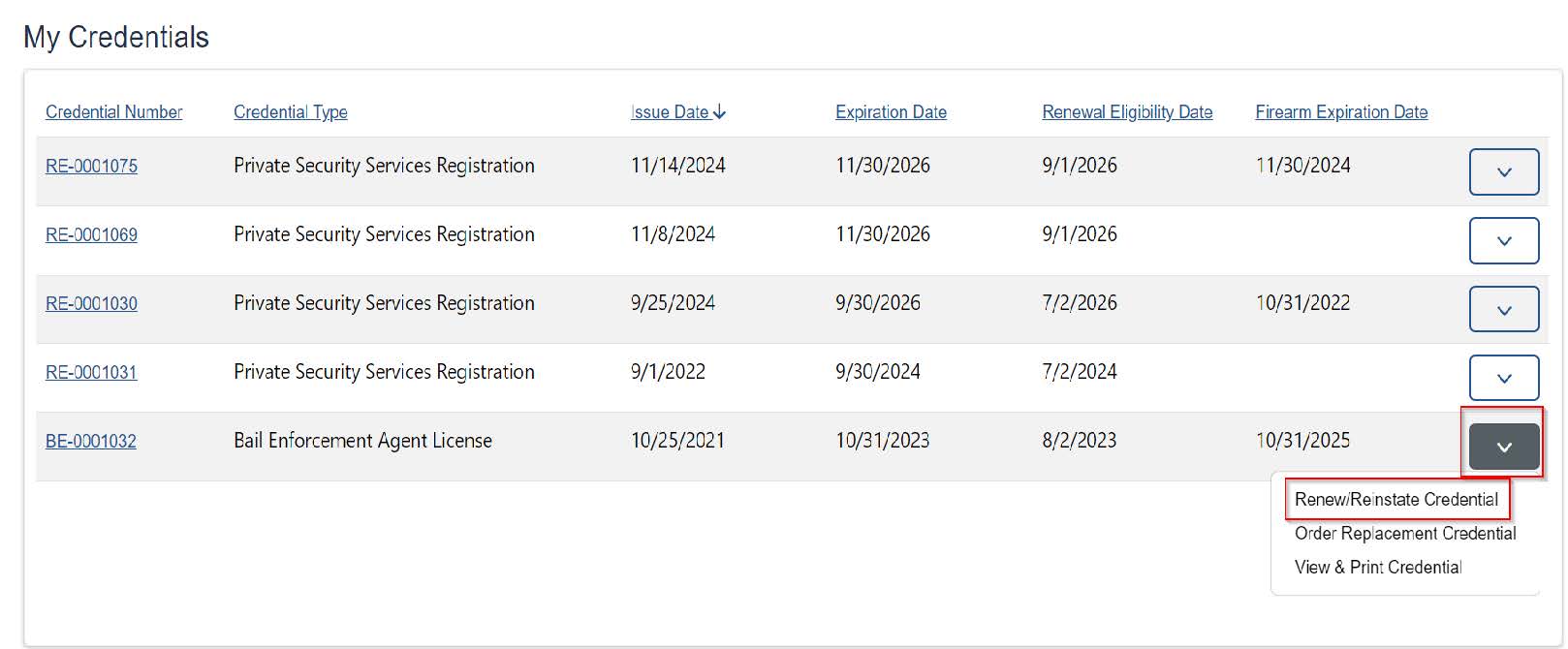1568x649 pixels.
Task: Open the dropdown for credential RE-0001030
Action: click(x=1503, y=310)
